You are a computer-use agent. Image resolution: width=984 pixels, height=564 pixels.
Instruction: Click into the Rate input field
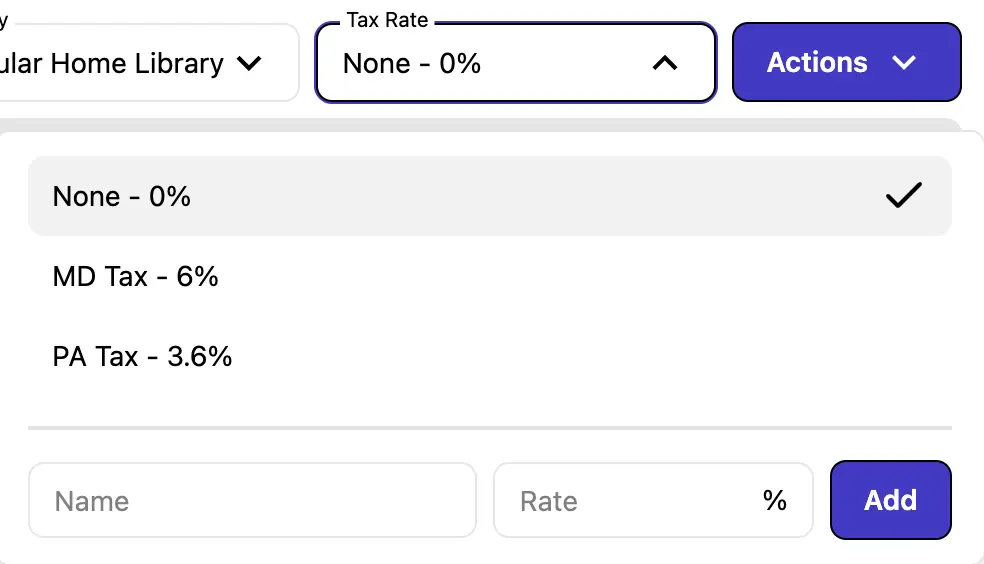(630, 500)
